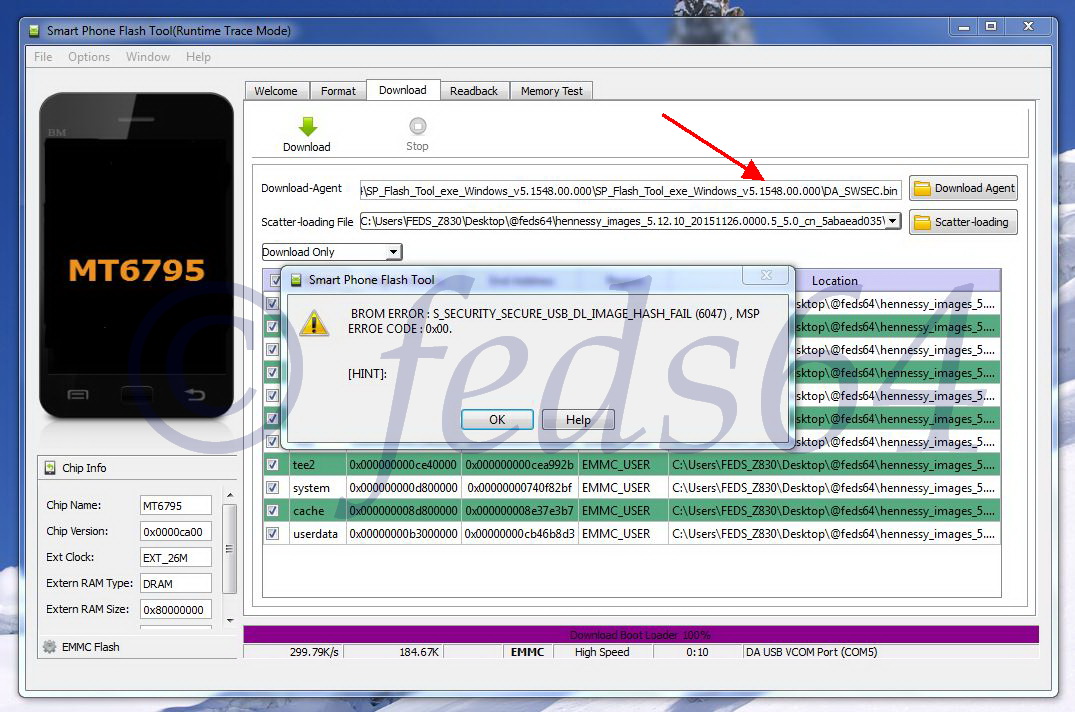Click the Chip Info panel icon
1075x712 pixels.
(x=50, y=467)
